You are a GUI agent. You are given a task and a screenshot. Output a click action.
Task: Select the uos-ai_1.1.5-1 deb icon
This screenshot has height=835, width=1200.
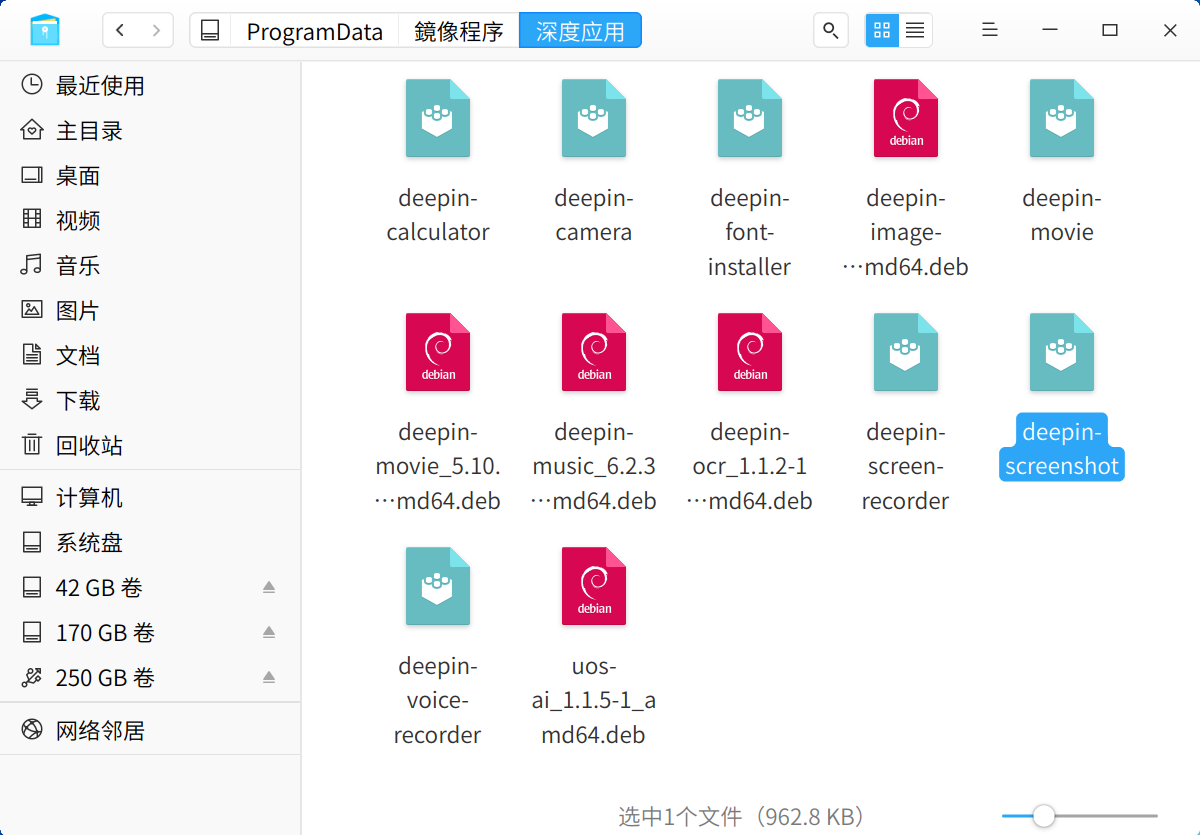[594, 586]
